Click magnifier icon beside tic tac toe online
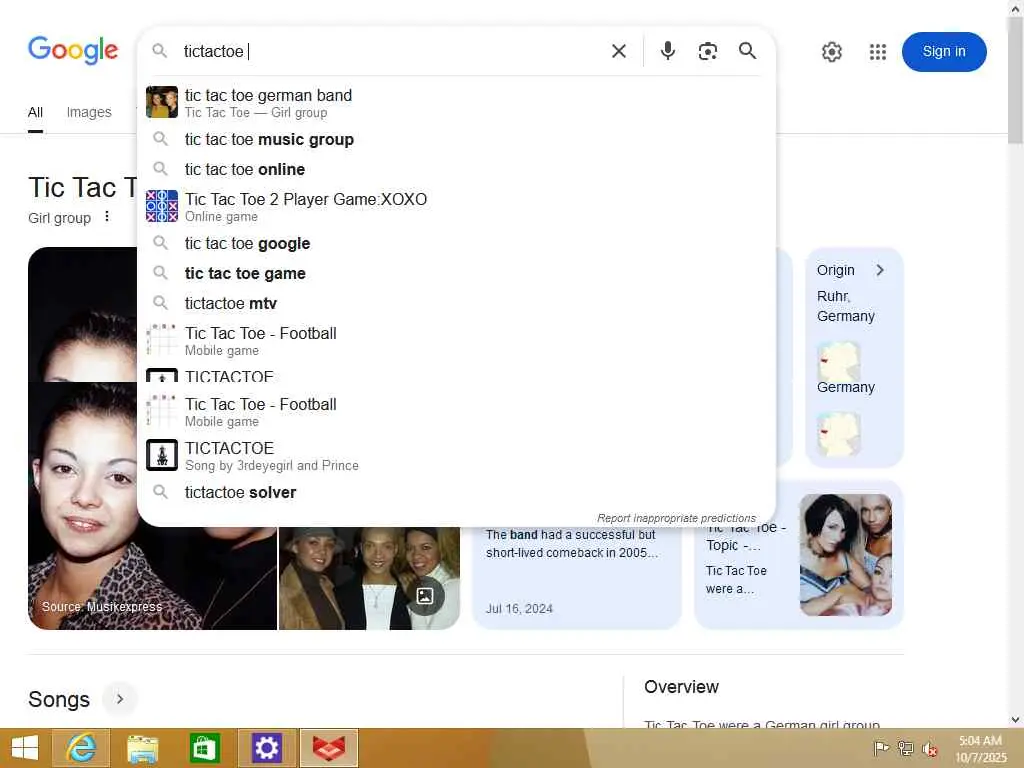Screen dimensions: 1024x768 click(x=161, y=168)
